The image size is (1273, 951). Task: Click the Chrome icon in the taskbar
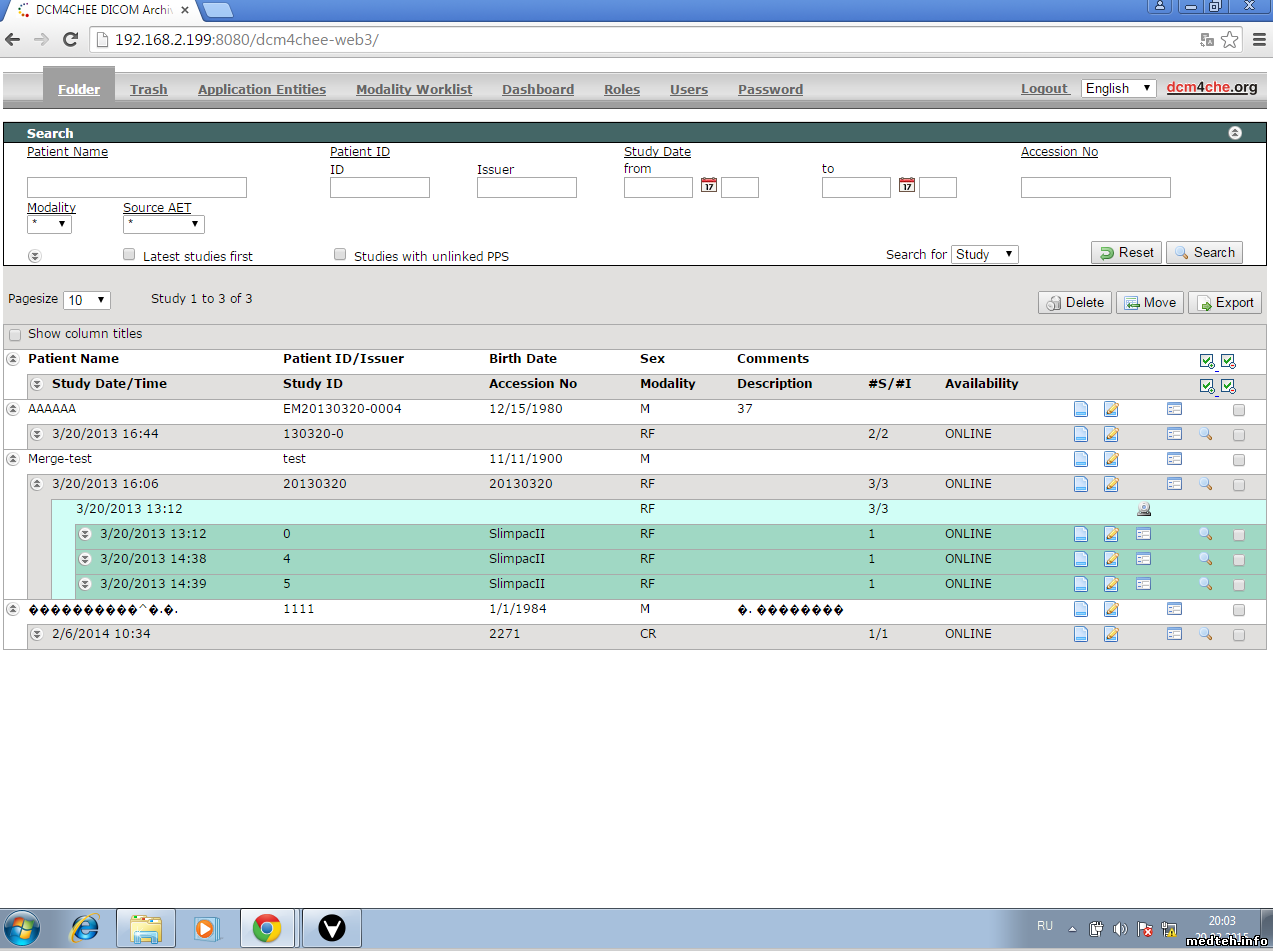pyautogui.click(x=266, y=929)
